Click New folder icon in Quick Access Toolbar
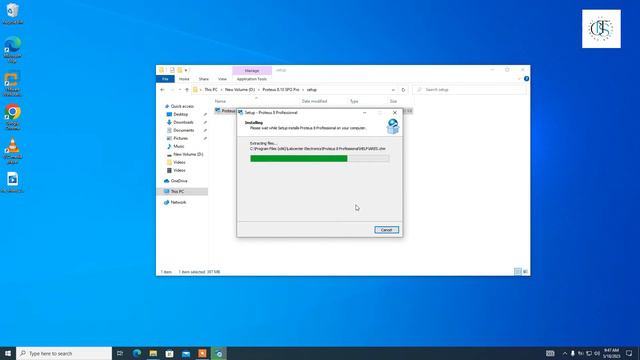The image size is (640, 360). [x=180, y=70]
